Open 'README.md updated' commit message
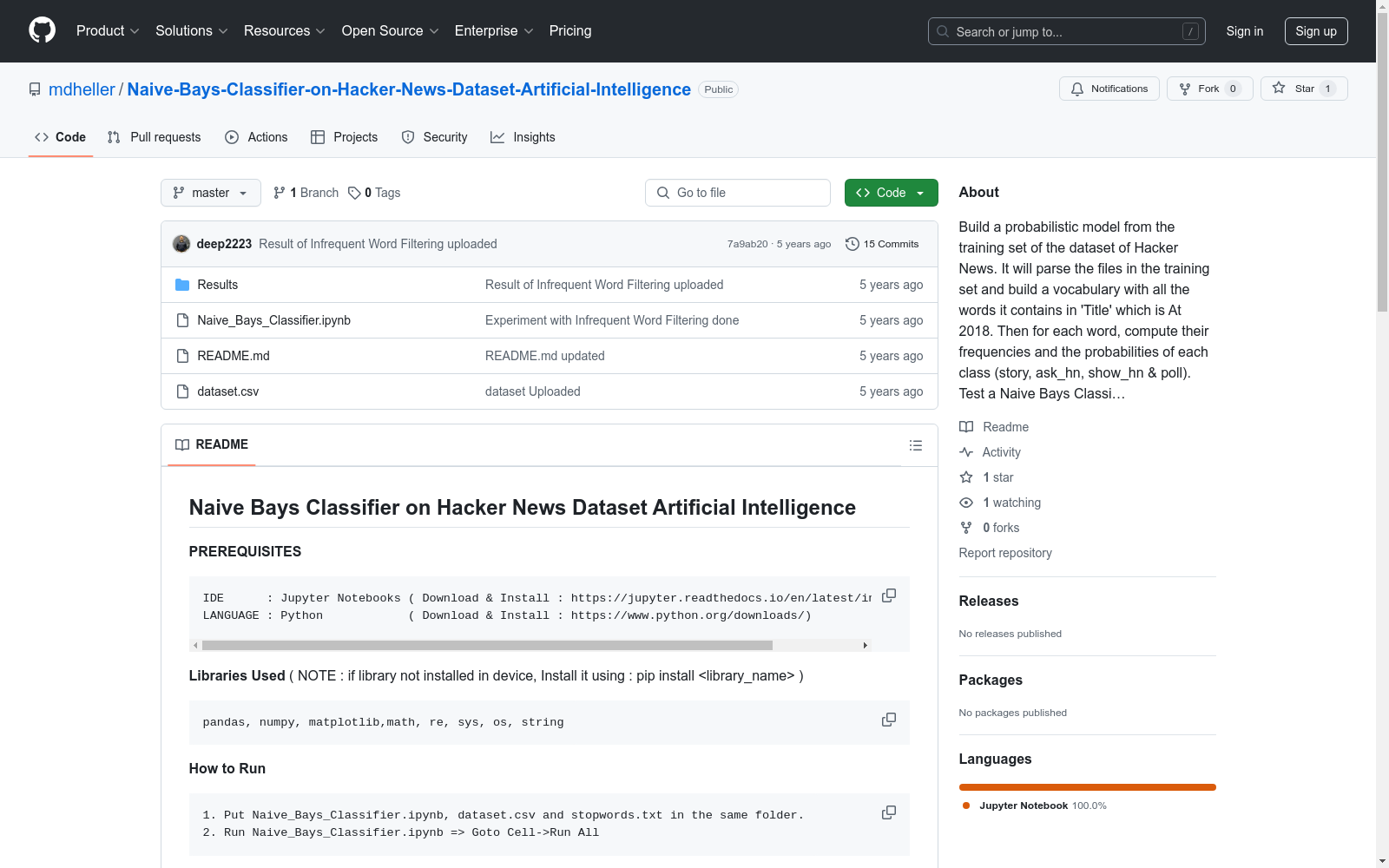Viewport: 1389px width, 868px height. point(545,356)
